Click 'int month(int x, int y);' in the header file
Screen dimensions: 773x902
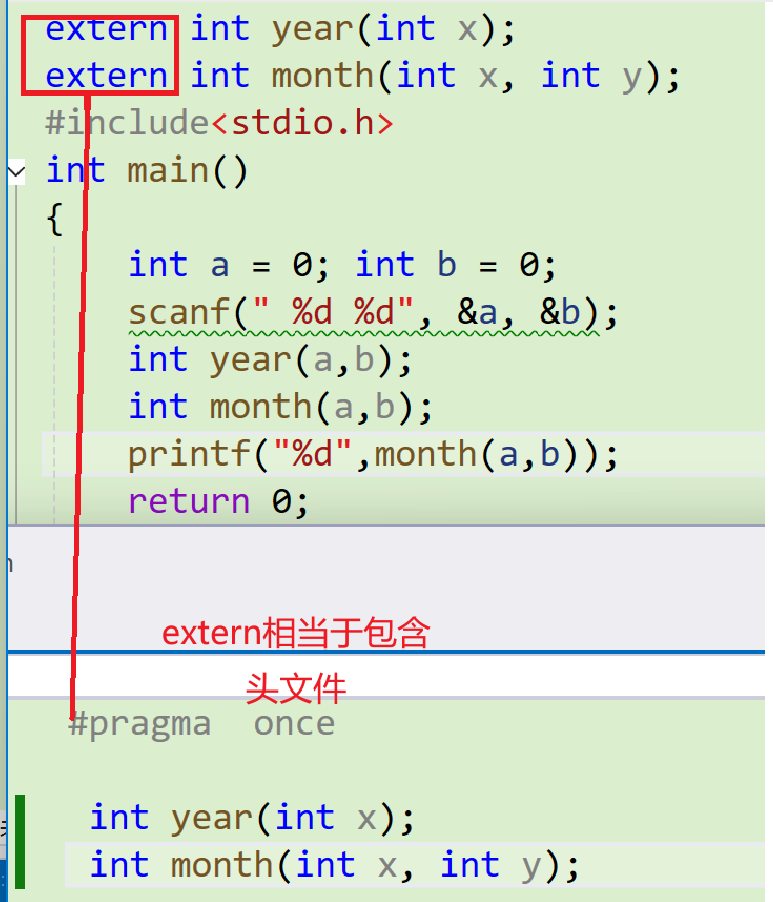(x=334, y=866)
